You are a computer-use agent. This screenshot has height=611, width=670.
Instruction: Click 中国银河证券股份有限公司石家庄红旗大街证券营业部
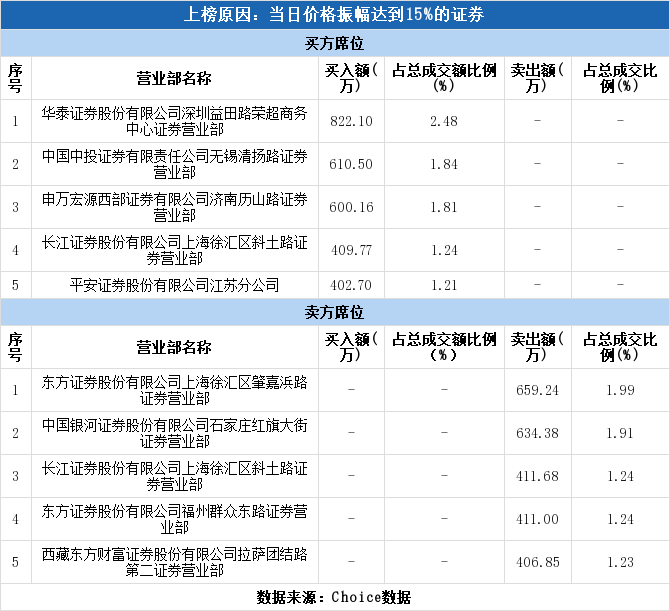pos(174,433)
